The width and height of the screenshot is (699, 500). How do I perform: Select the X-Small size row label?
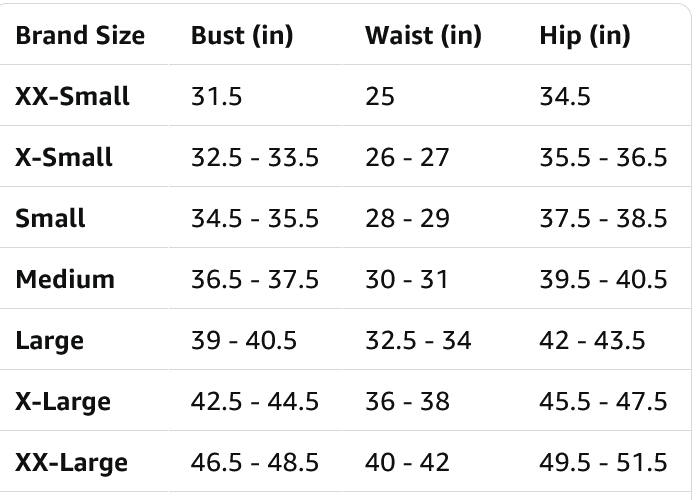tap(64, 158)
